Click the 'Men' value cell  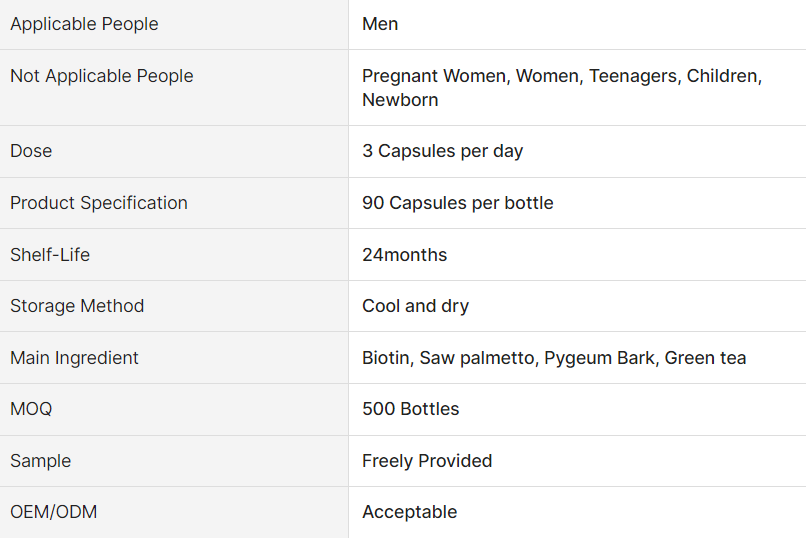380,24
